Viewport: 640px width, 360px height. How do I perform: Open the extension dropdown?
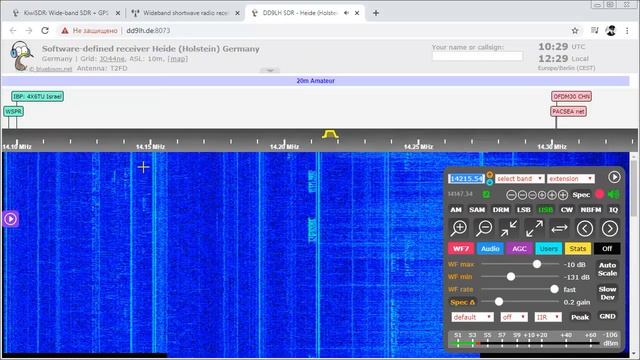click(x=571, y=179)
